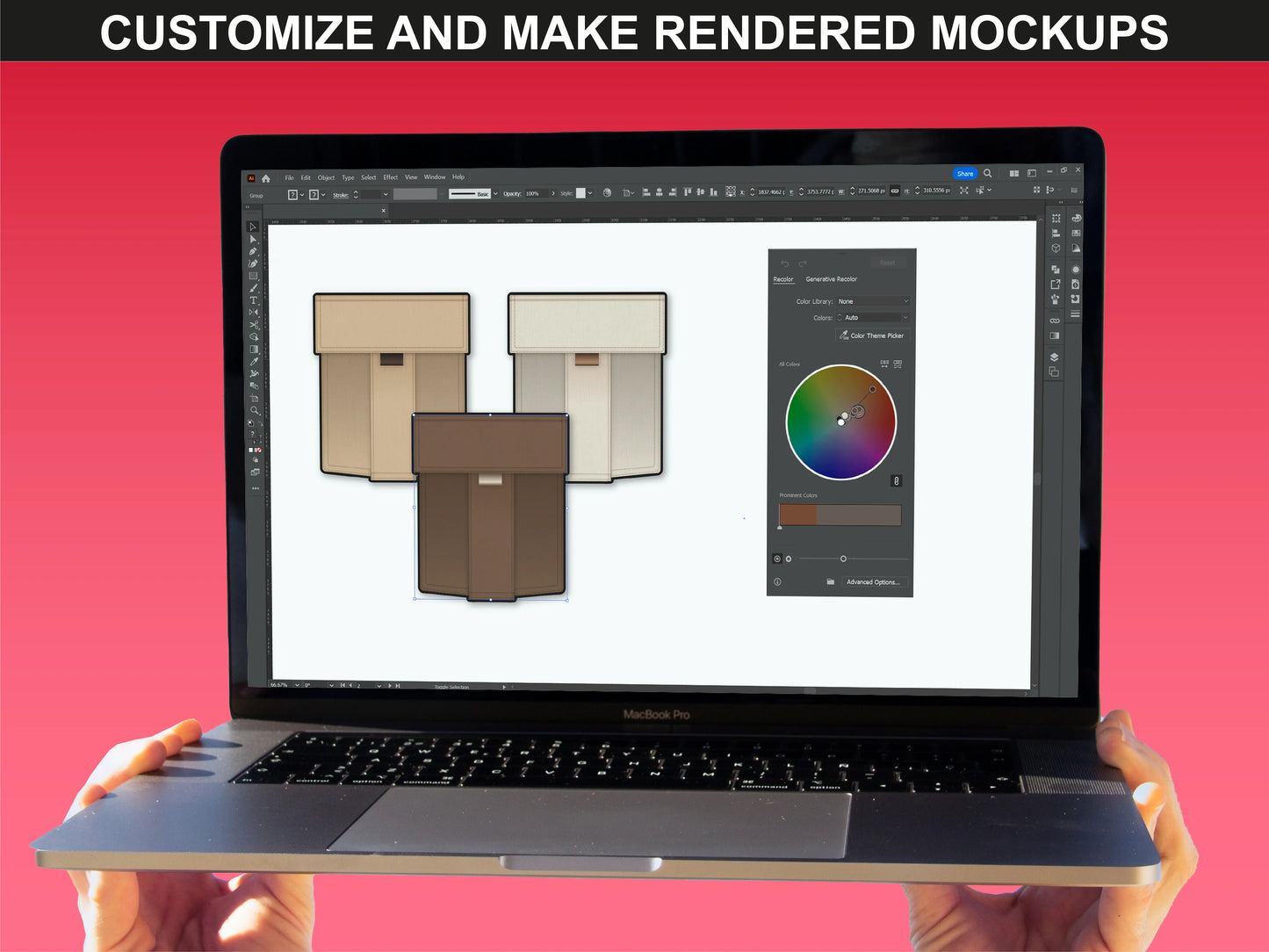Image resolution: width=1269 pixels, height=952 pixels.
Task: Open the stroke Basic brush definition dropdown
Action: point(495,193)
